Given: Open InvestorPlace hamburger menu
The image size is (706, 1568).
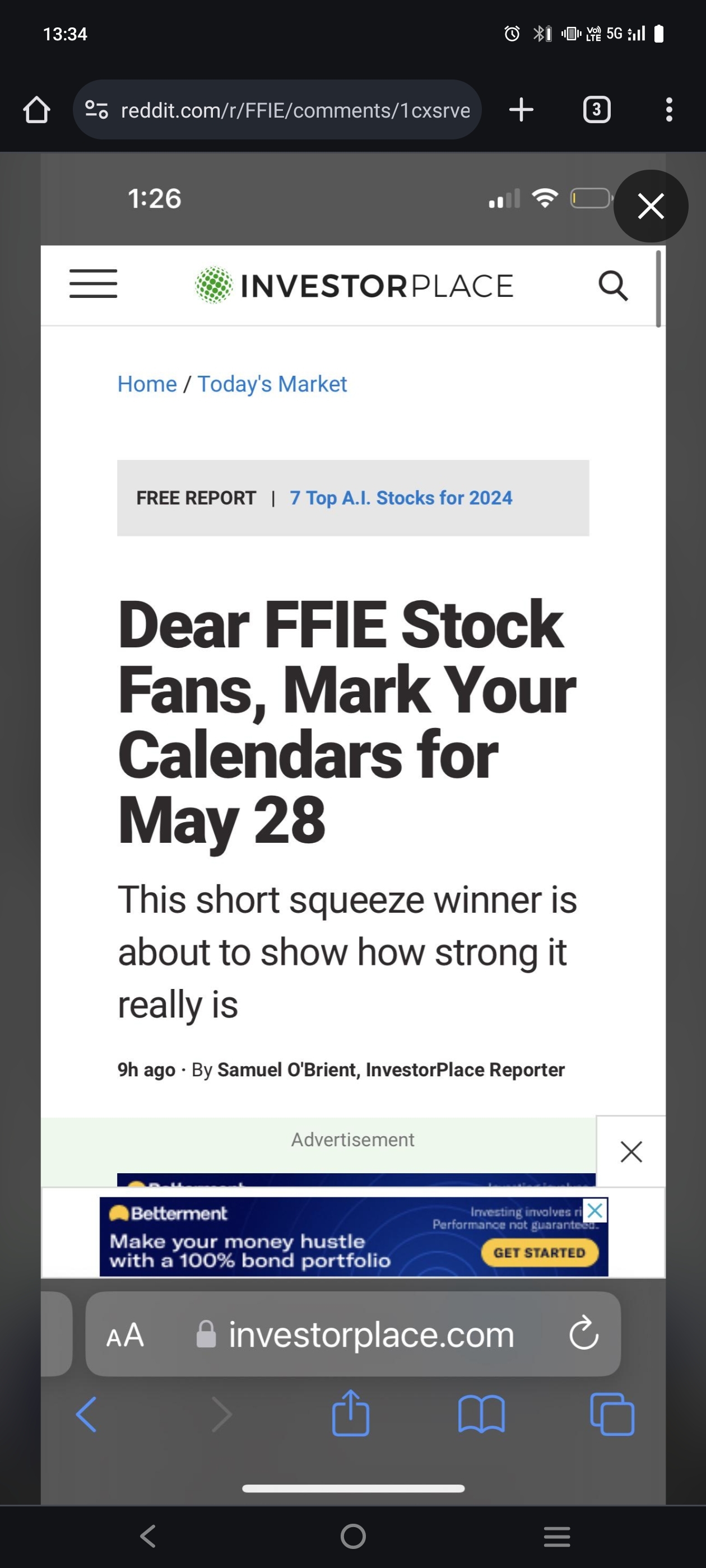Looking at the screenshot, I should pos(93,284).
